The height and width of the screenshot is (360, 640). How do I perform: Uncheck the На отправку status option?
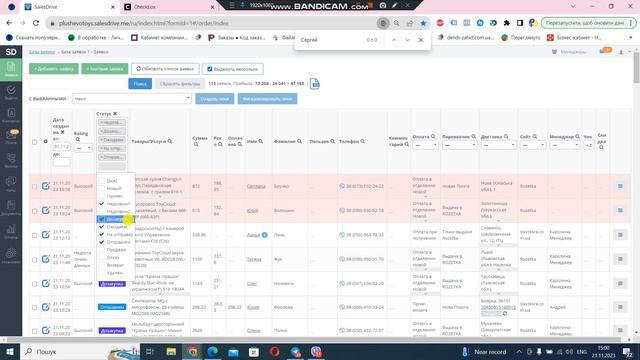pyautogui.click(x=116, y=234)
